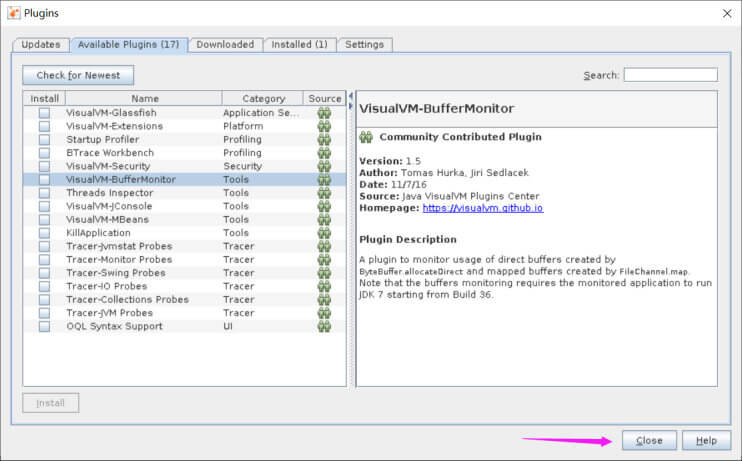This screenshot has width=742, height=461.
Task: Tick the Startup Profiler install checkbox
Action: pos(44,139)
